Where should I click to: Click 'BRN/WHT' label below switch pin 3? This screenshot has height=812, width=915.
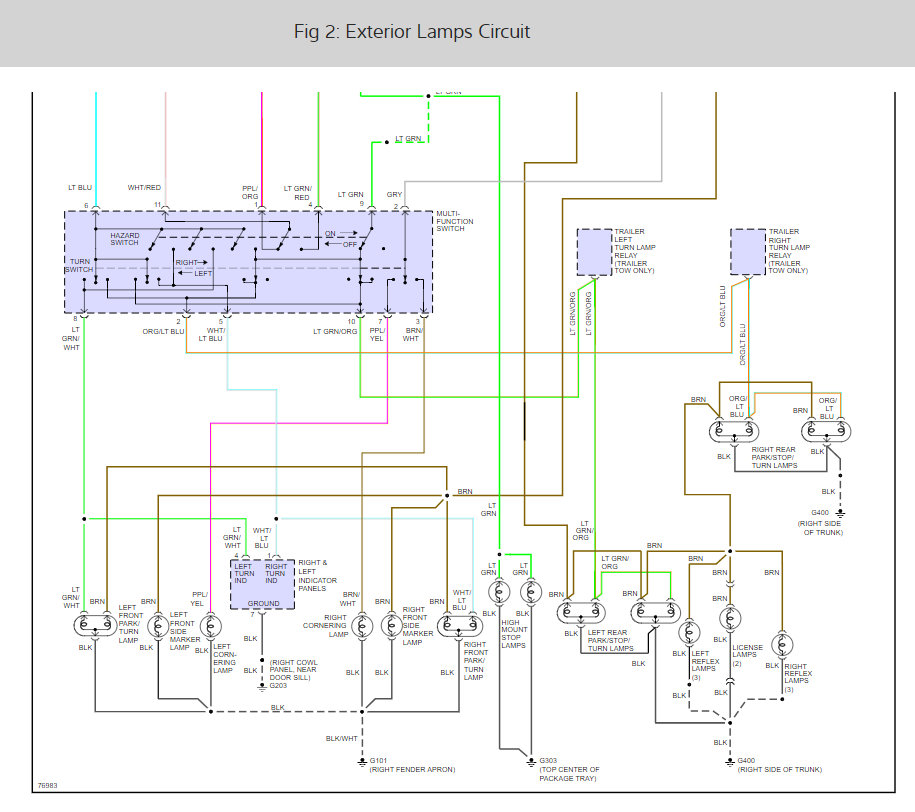(414, 334)
